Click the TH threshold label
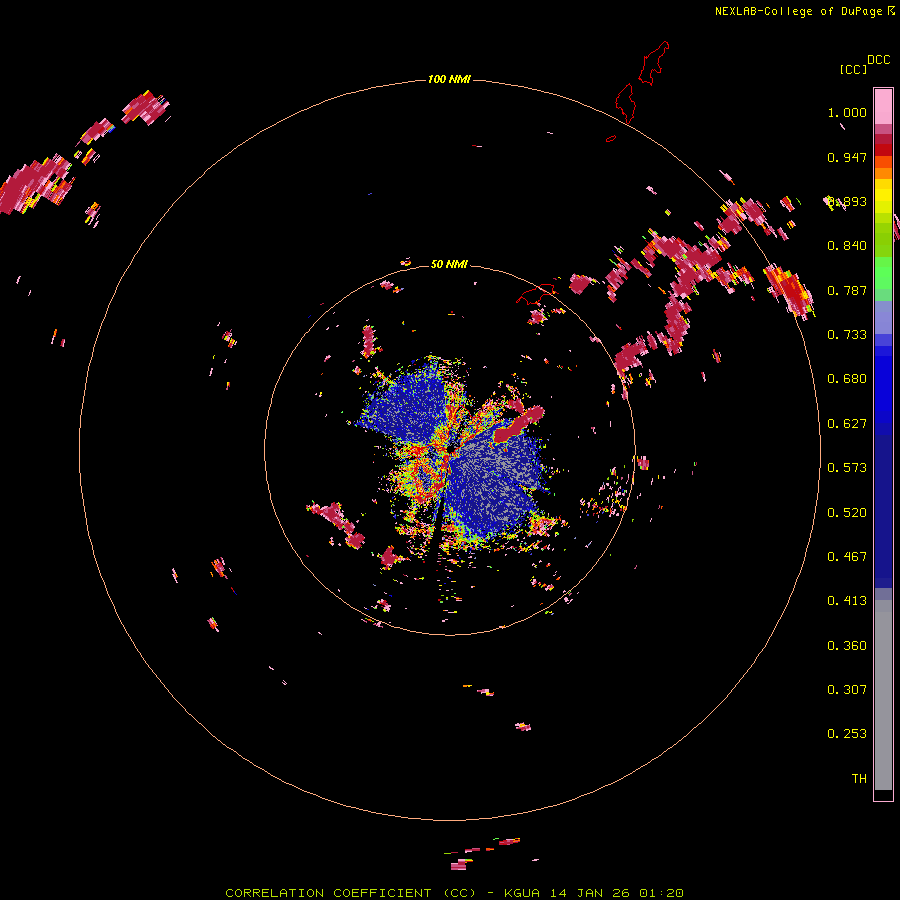The image size is (900, 900). coord(859,779)
